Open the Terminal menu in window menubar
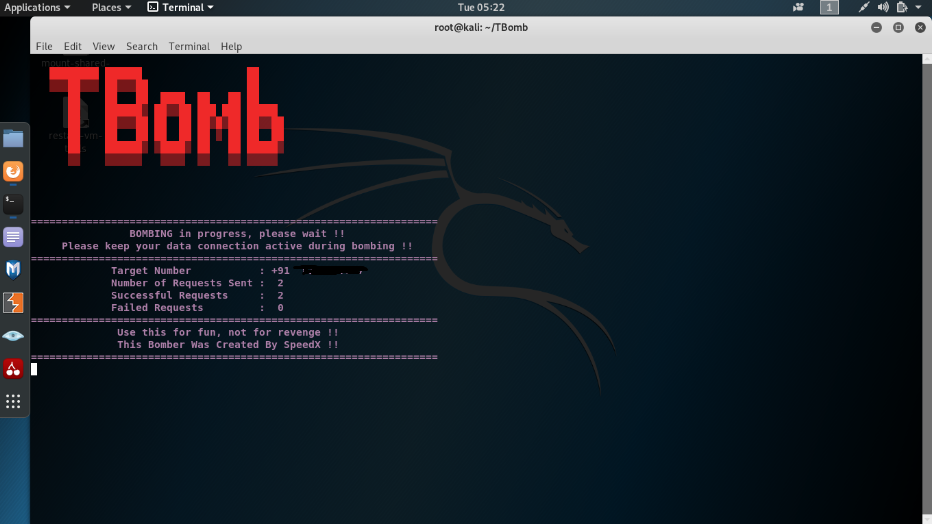 189,46
